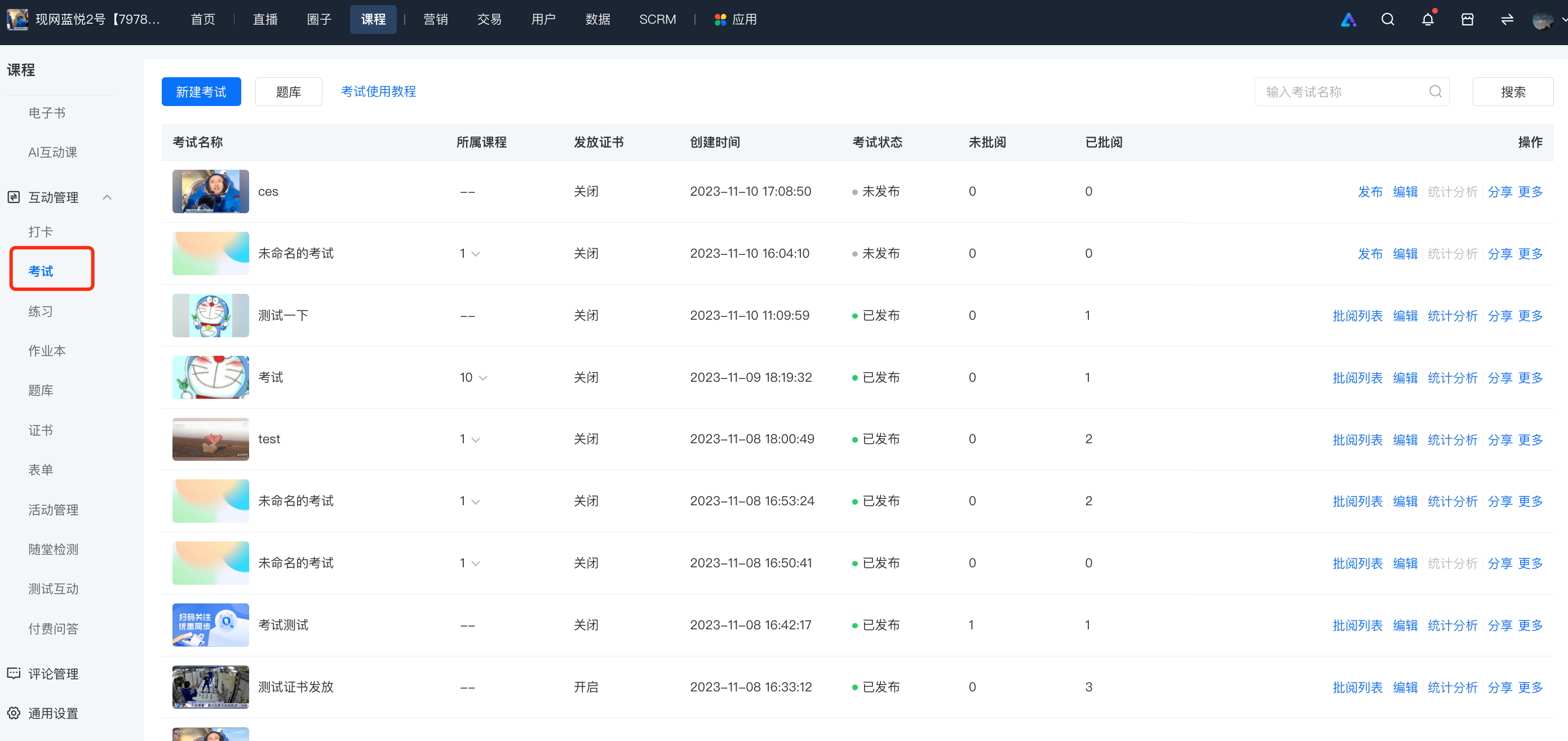This screenshot has width=1568, height=741.
Task: Click the switch arrows icon in top bar
Action: pos(1507,20)
